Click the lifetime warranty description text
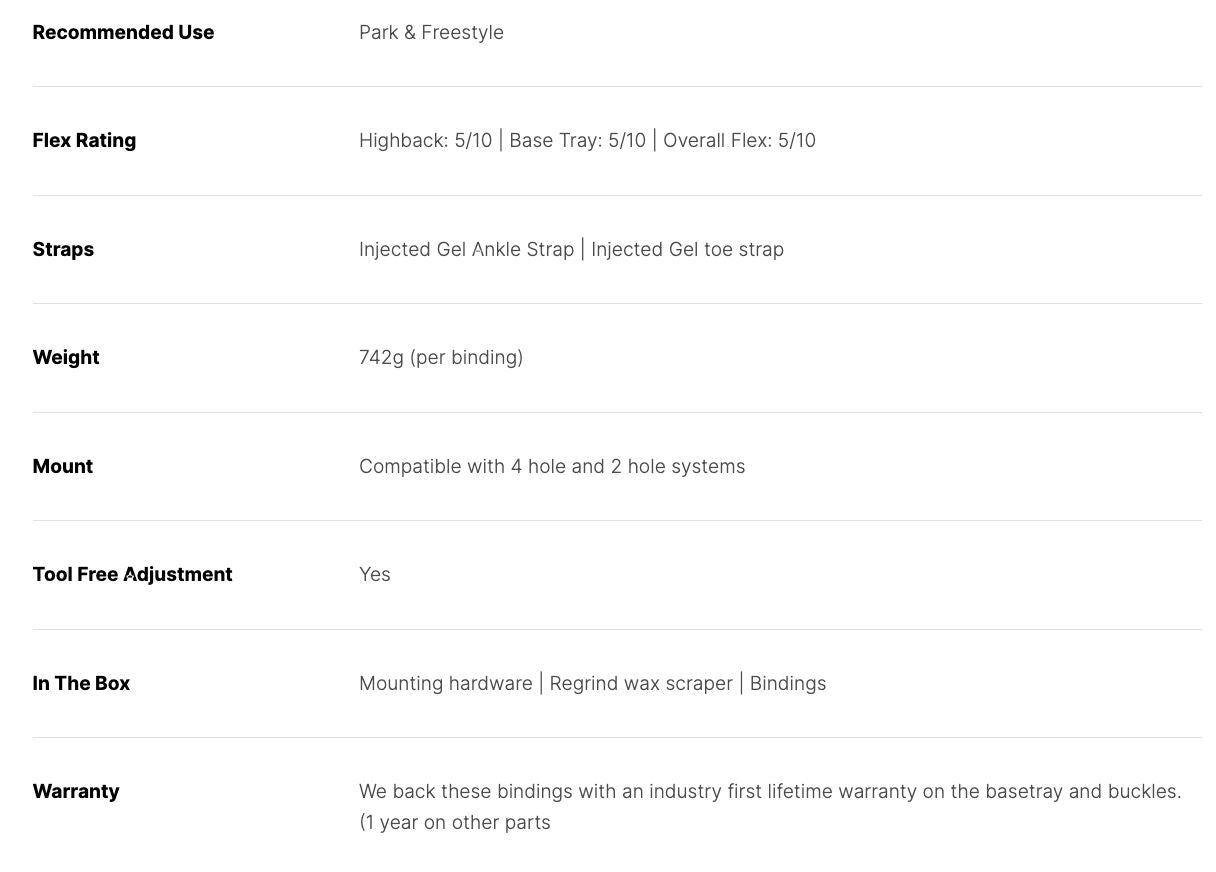Viewport: 1216px width, 872px height. [770, 791]
